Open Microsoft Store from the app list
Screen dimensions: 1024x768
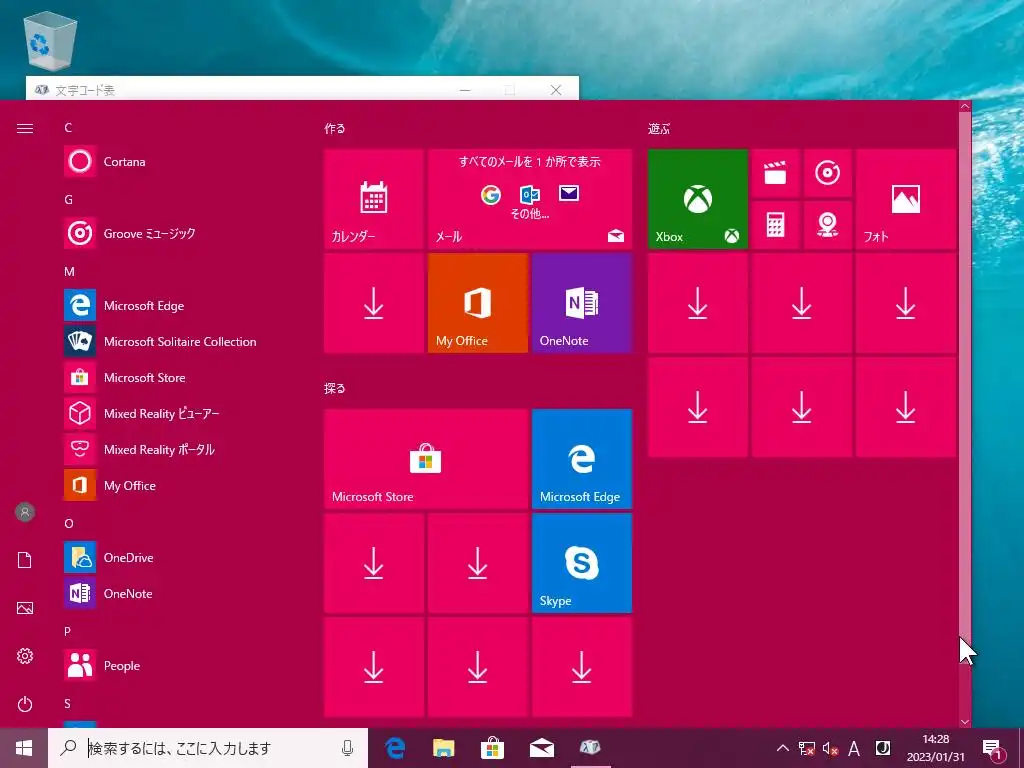[x=176, y=377]
